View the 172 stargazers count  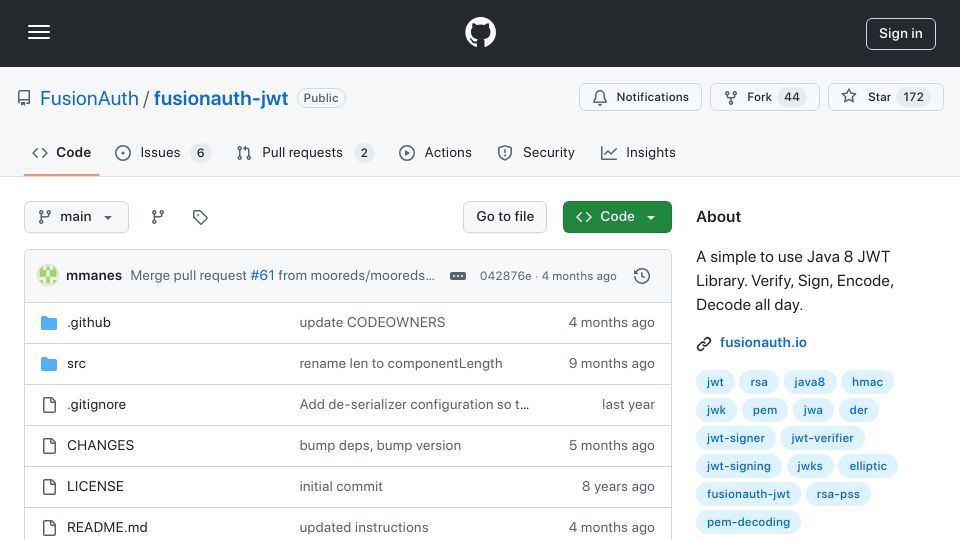click(913, 97)
